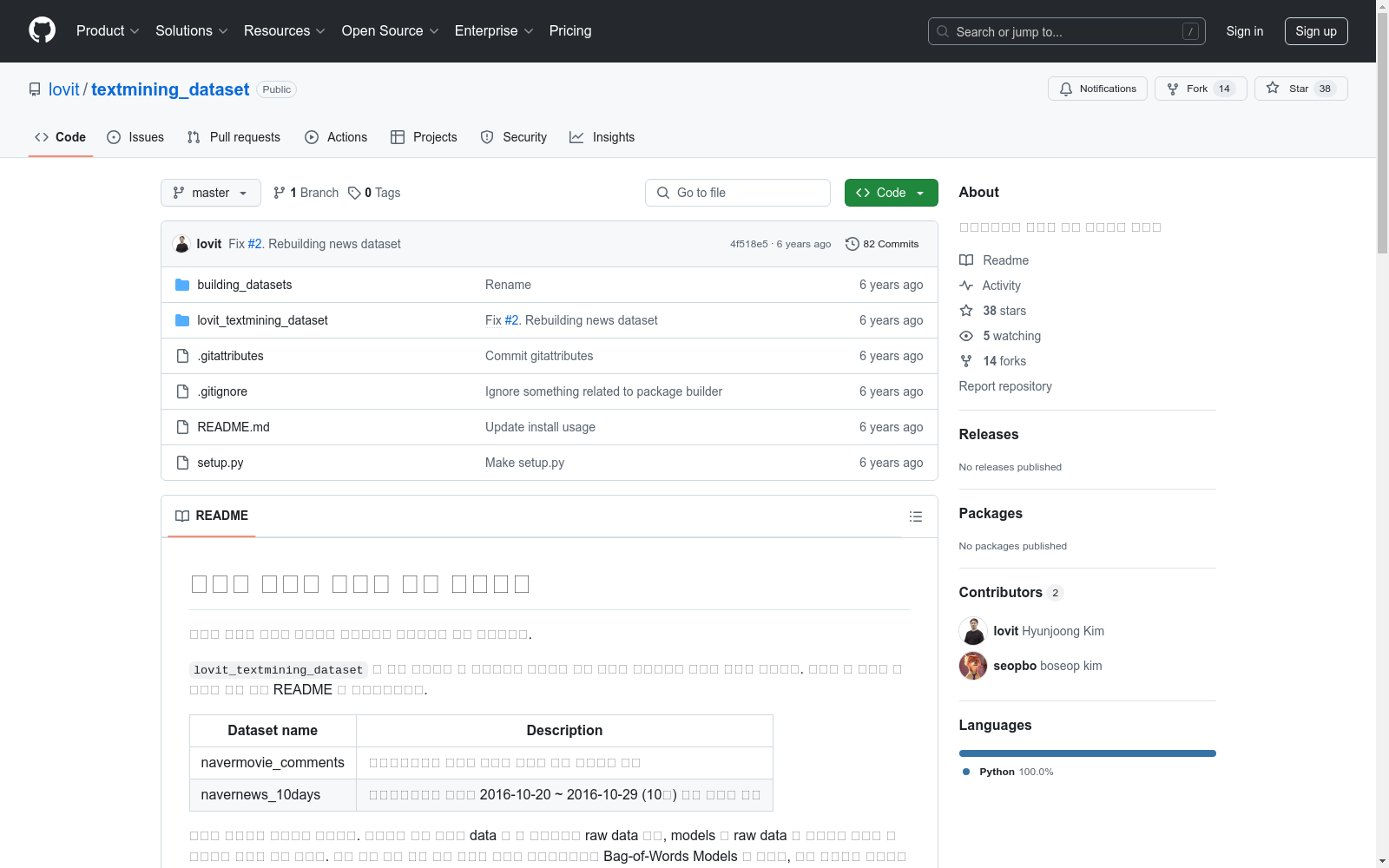Click the Search or jump to field
1389x868 pixels.
1067,31
